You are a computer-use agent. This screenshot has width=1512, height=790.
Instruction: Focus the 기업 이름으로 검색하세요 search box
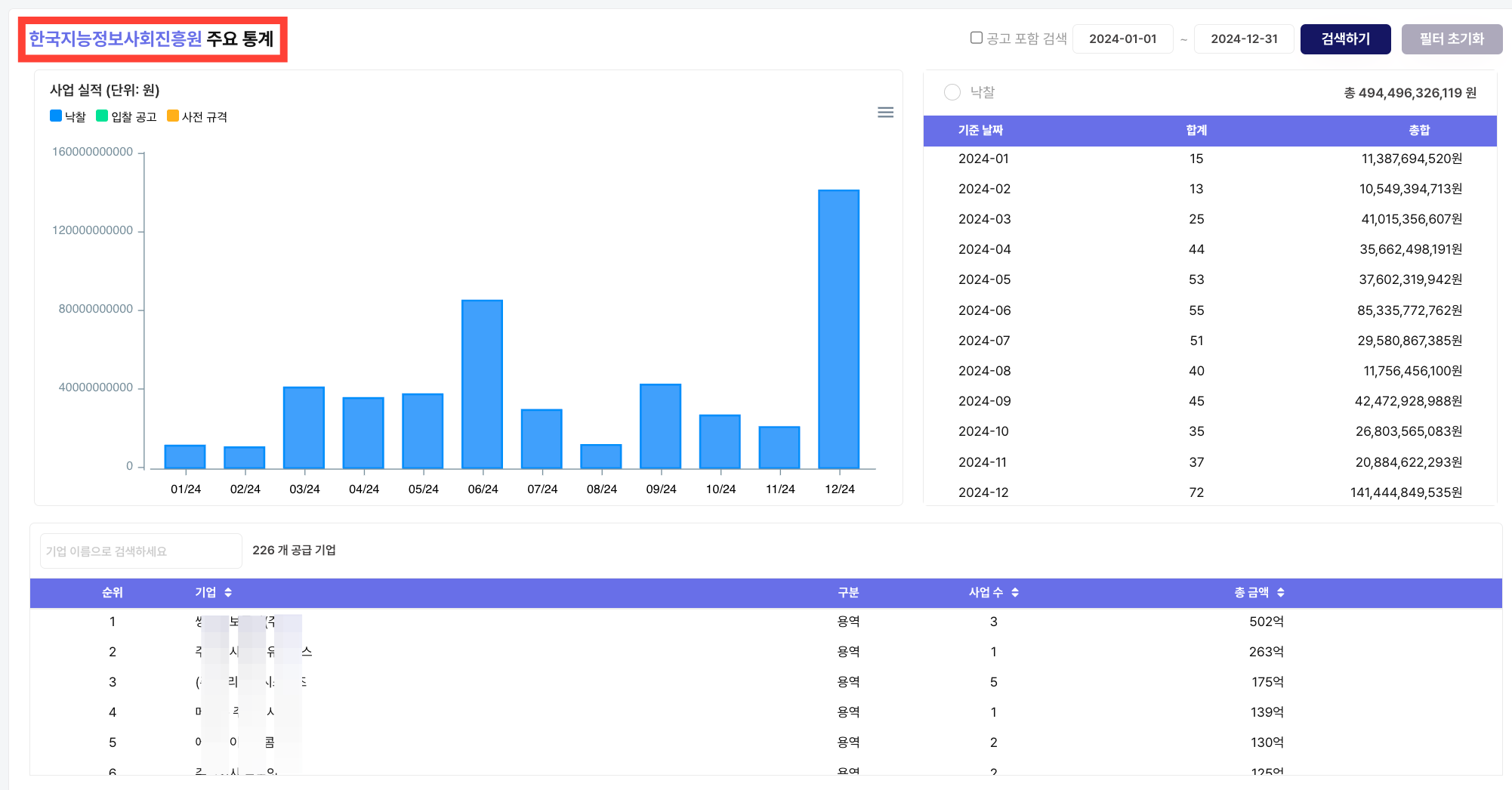[x=141, y=551]
